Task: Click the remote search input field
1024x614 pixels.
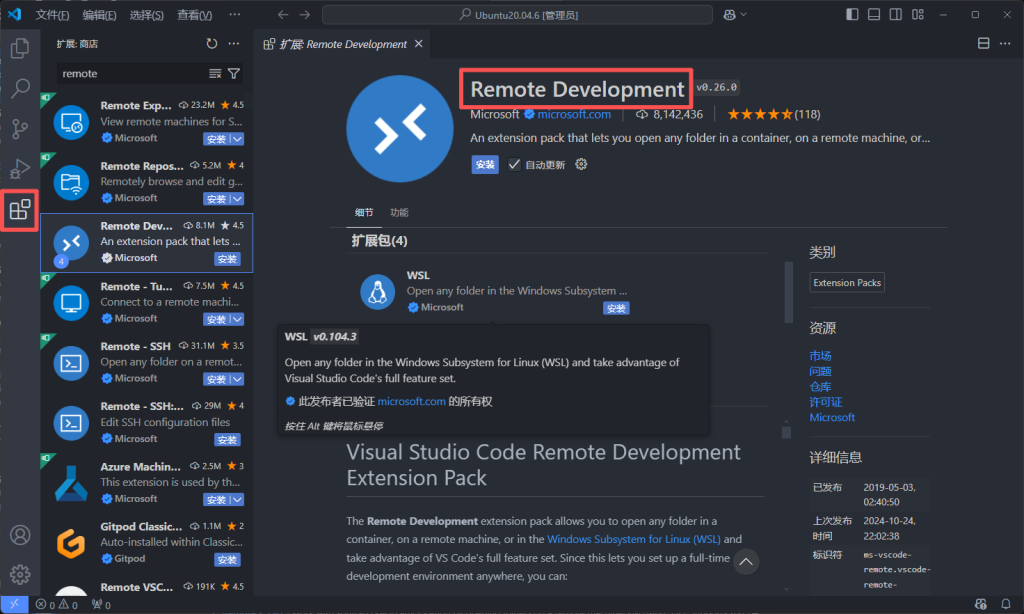Action: pos(130,74)
